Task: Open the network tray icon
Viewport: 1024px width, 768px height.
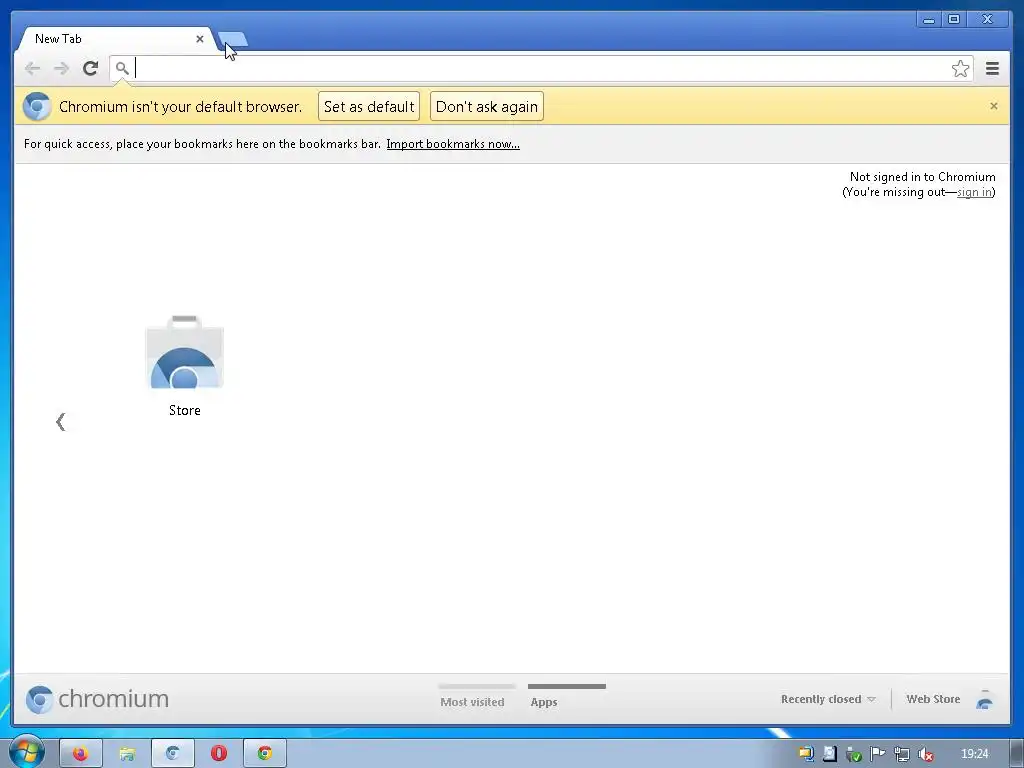Action: (901, 754)
